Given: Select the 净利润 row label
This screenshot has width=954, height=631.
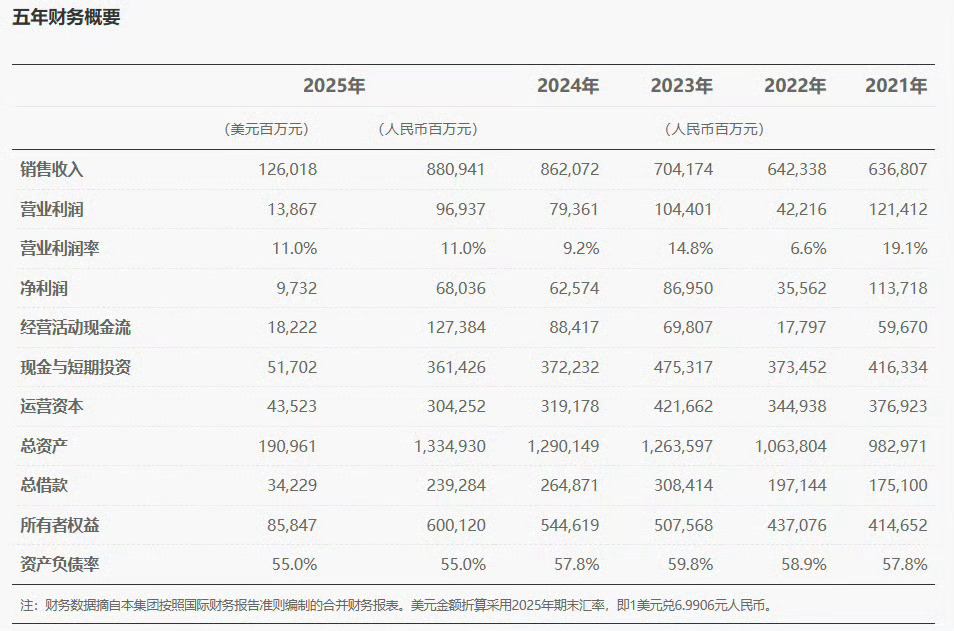Looking at the screenshot, I should 43,287.
